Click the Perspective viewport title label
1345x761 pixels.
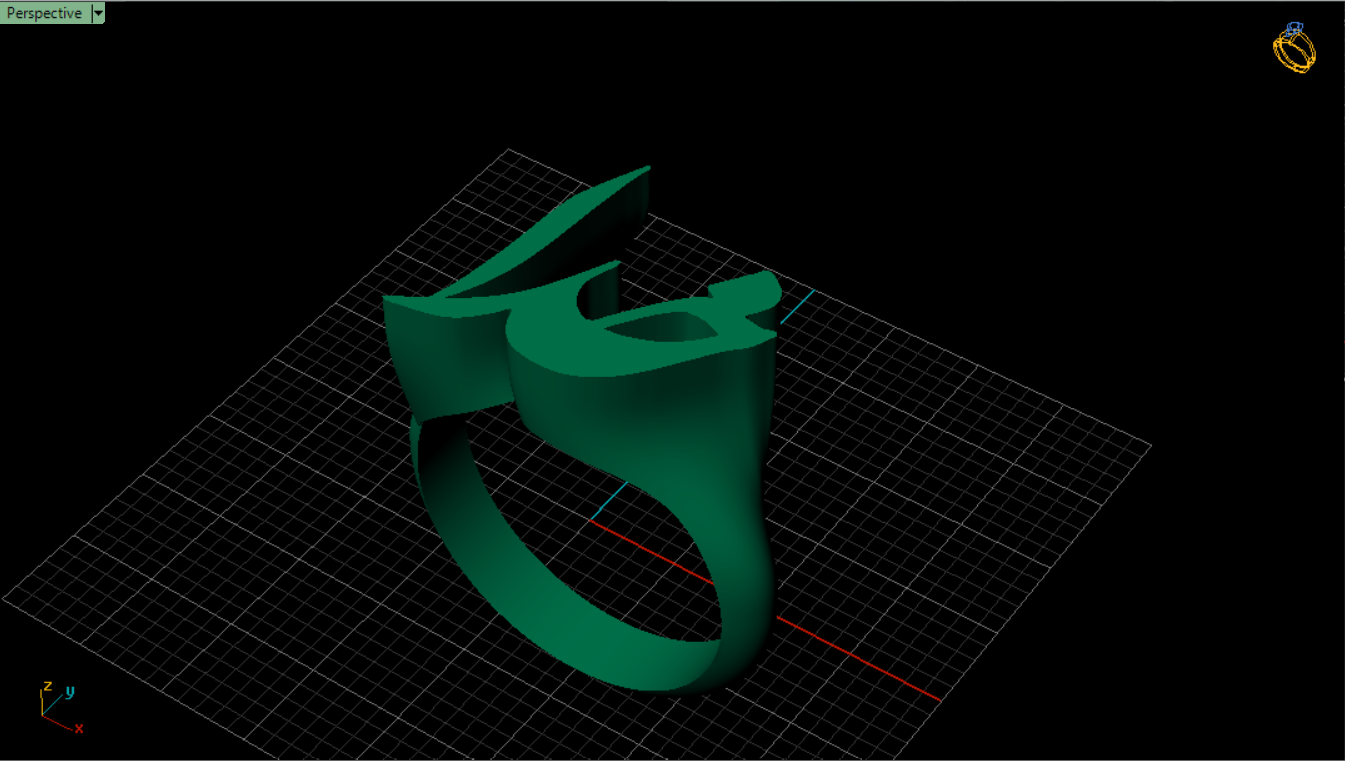click(x=44, y=13)
